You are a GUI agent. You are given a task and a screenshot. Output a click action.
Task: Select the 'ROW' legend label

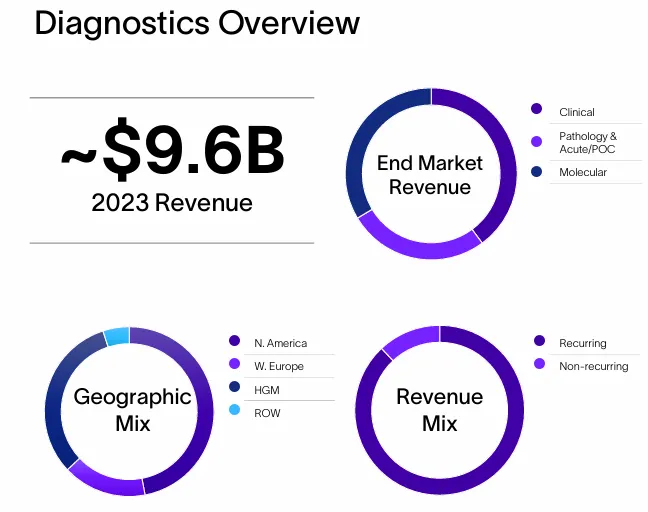[x=267, y=413]
